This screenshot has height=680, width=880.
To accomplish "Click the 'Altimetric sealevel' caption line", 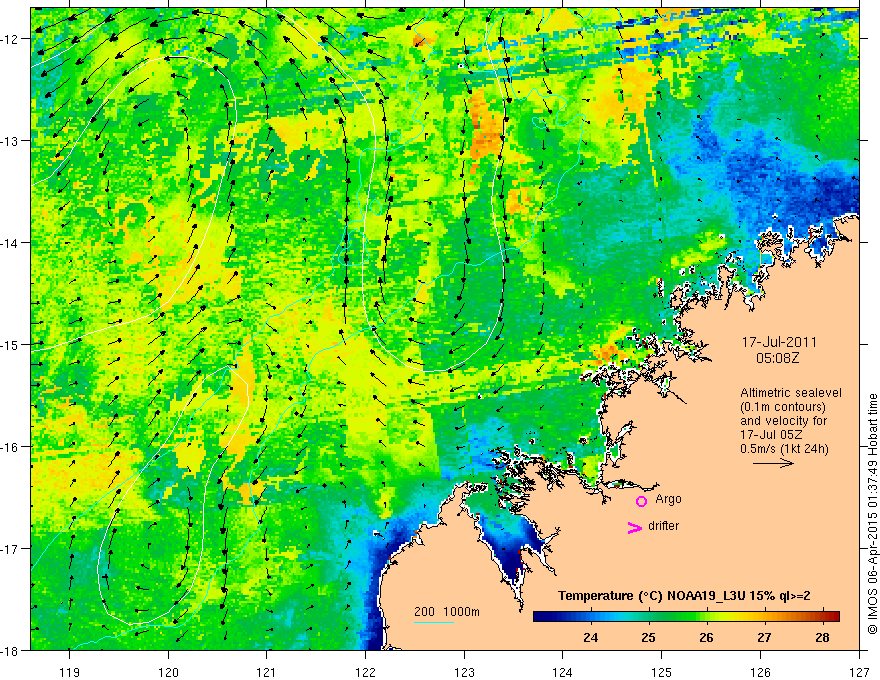I will point(791,393).
